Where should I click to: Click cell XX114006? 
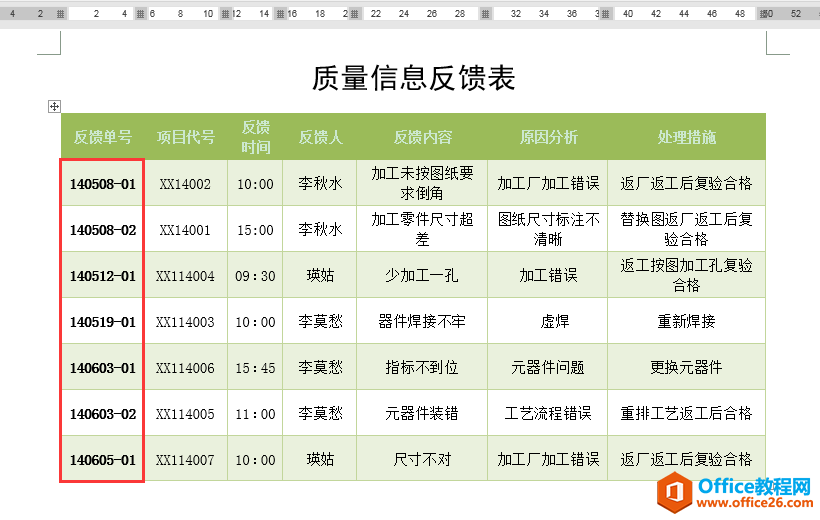[x=185, y=368]
